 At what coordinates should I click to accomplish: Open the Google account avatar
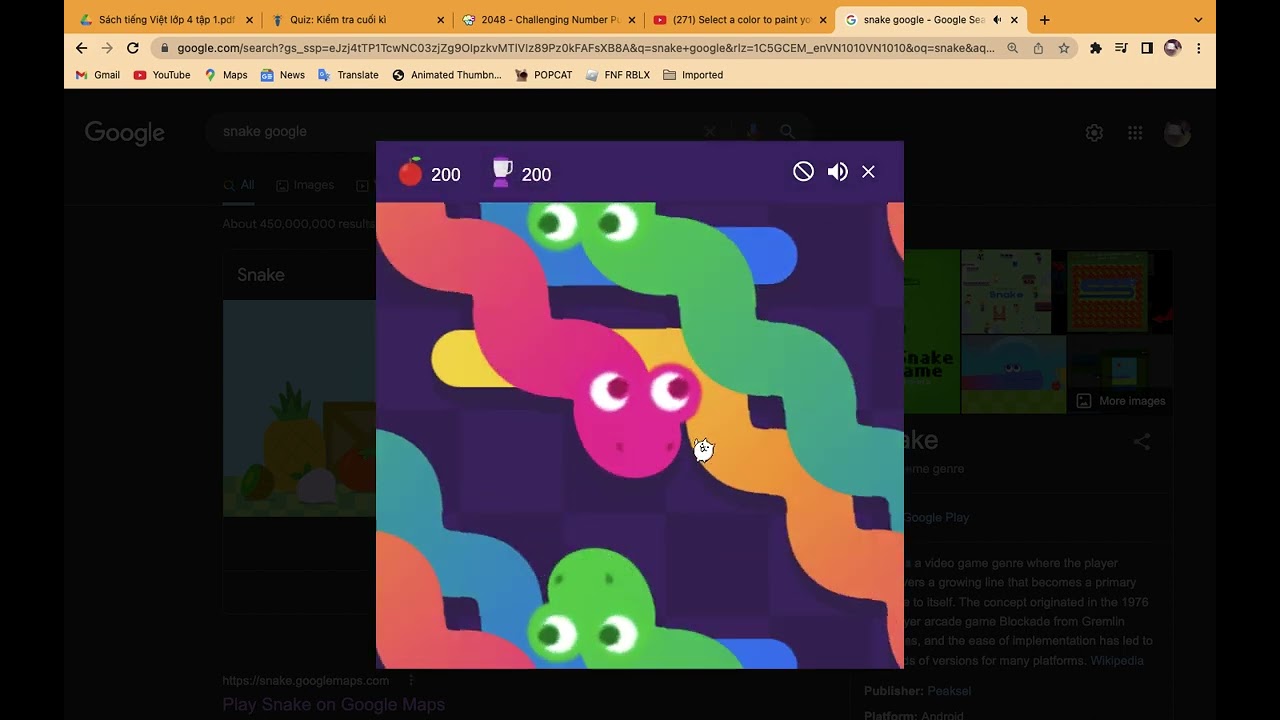pos(1177,133)
